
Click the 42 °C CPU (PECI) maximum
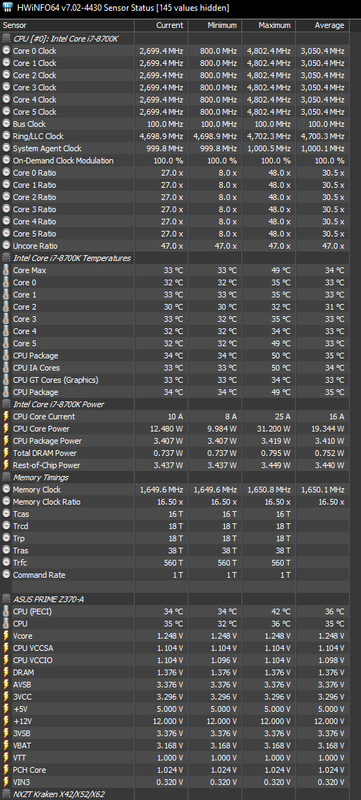280,611
